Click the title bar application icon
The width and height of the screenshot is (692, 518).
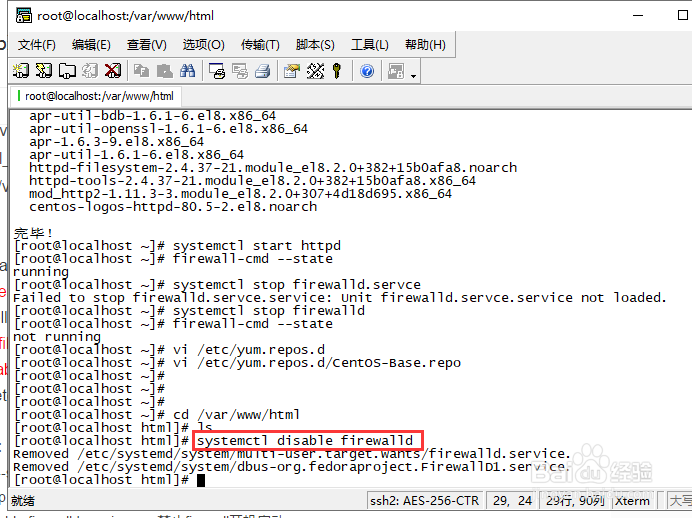coord(24,15)
